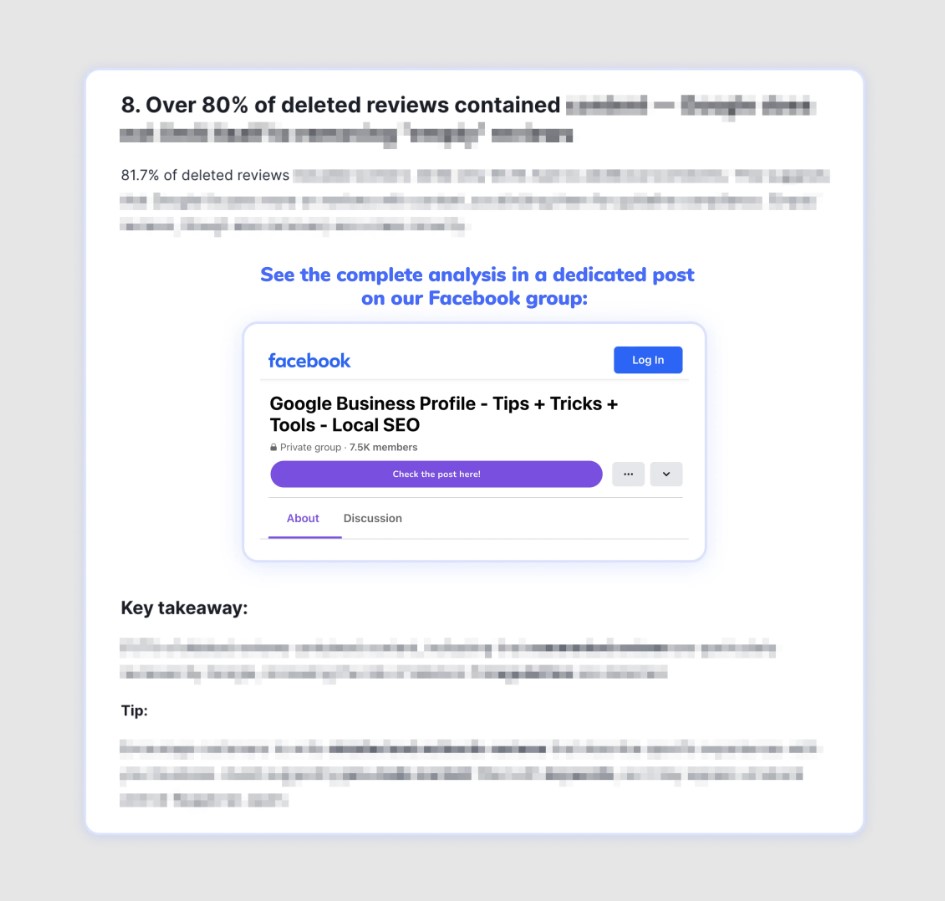Screen dimensions: 945x901
Task: Click the 'Tip:' label
Action: pyautogui.click(x=134, y=711)
